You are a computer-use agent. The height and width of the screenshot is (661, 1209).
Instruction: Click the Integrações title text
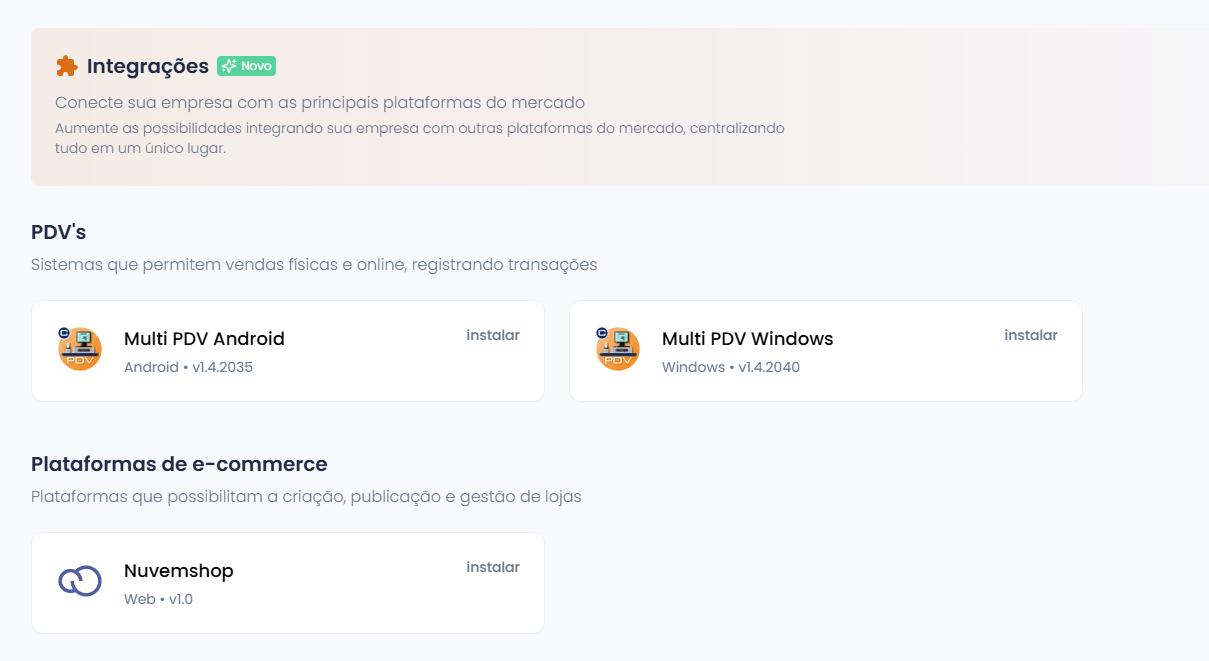click(148, 66)
